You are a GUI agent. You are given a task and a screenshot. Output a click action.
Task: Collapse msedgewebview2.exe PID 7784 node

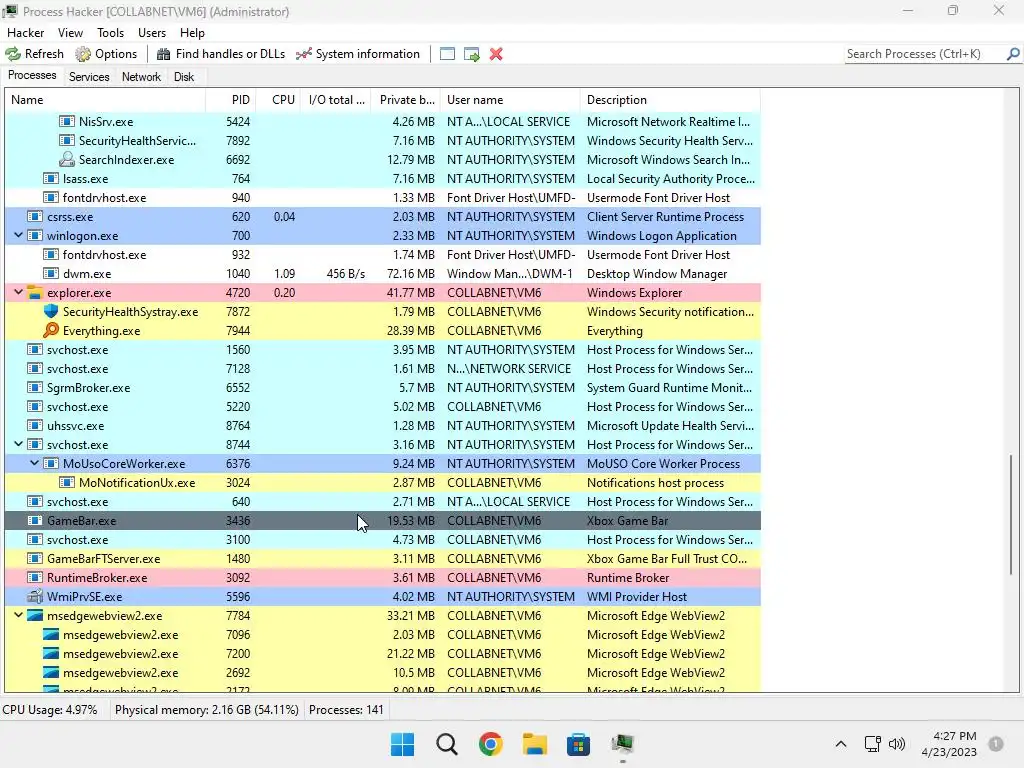(18, 616)
